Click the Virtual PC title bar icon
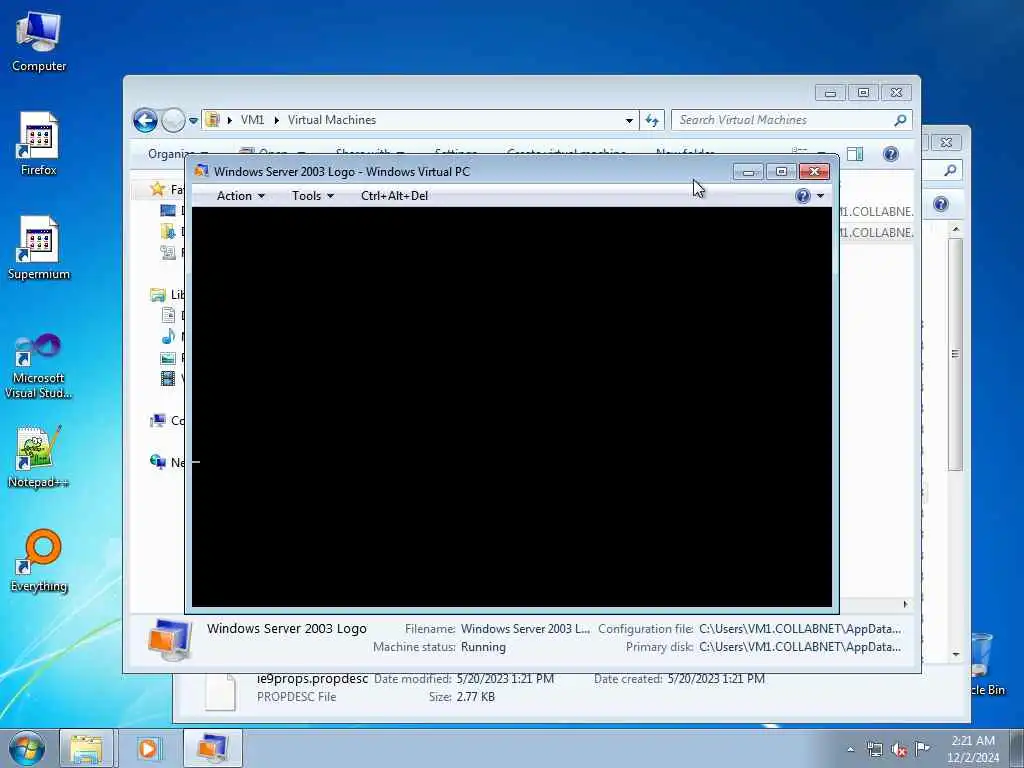Viewport: 1024px width, 768px height. tap(202, 171)
